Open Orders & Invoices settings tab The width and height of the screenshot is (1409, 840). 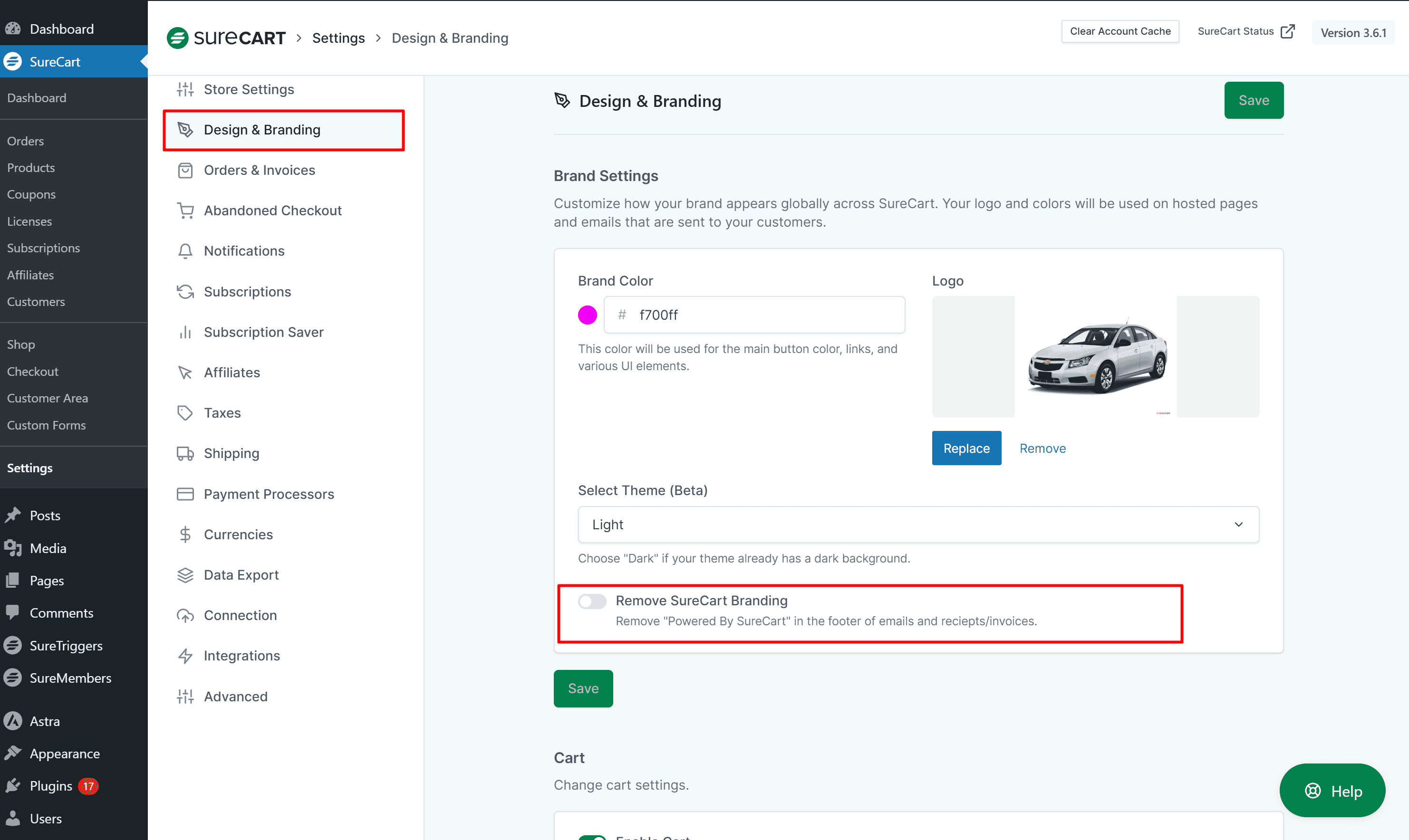tap(259, 171)
